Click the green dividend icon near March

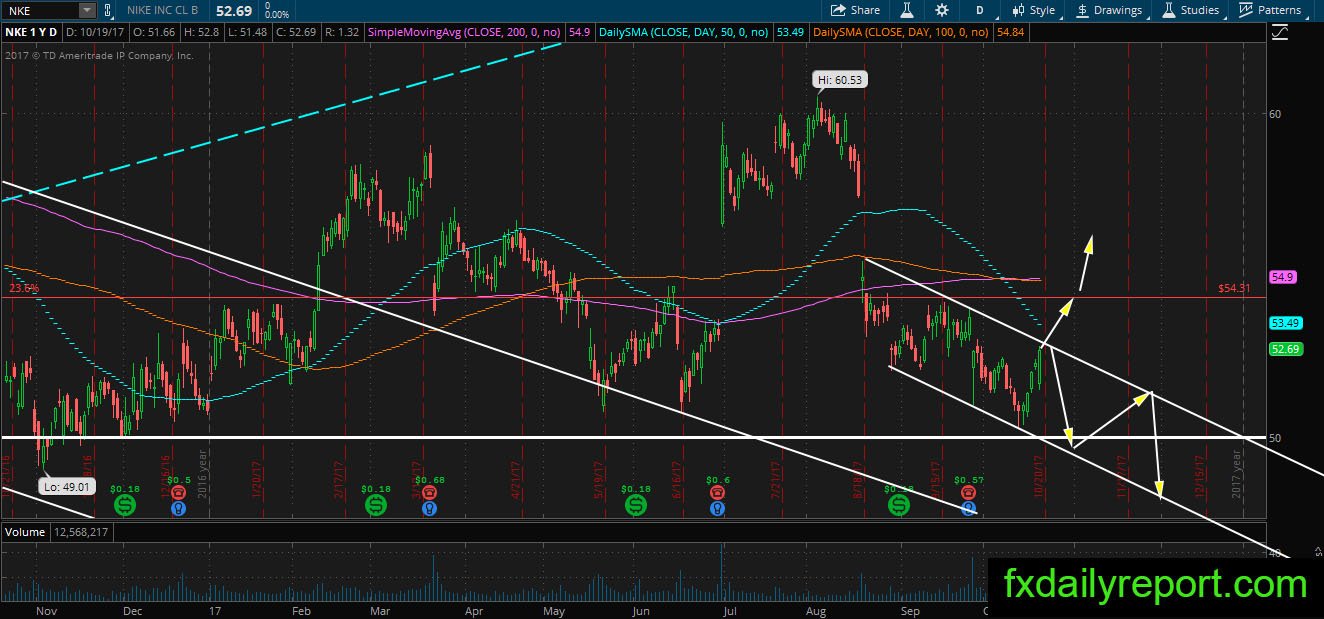(377, 506)
